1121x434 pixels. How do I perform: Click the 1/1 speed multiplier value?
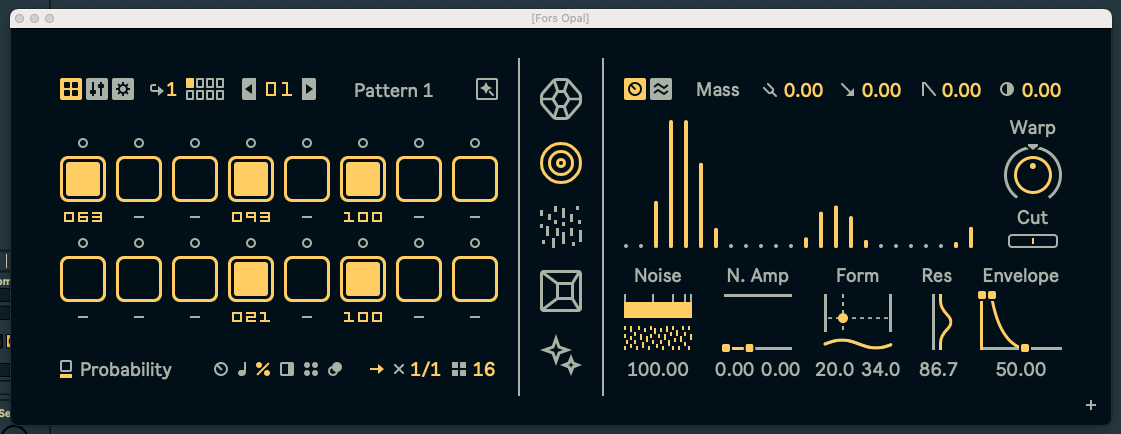[x=425, y=370]
